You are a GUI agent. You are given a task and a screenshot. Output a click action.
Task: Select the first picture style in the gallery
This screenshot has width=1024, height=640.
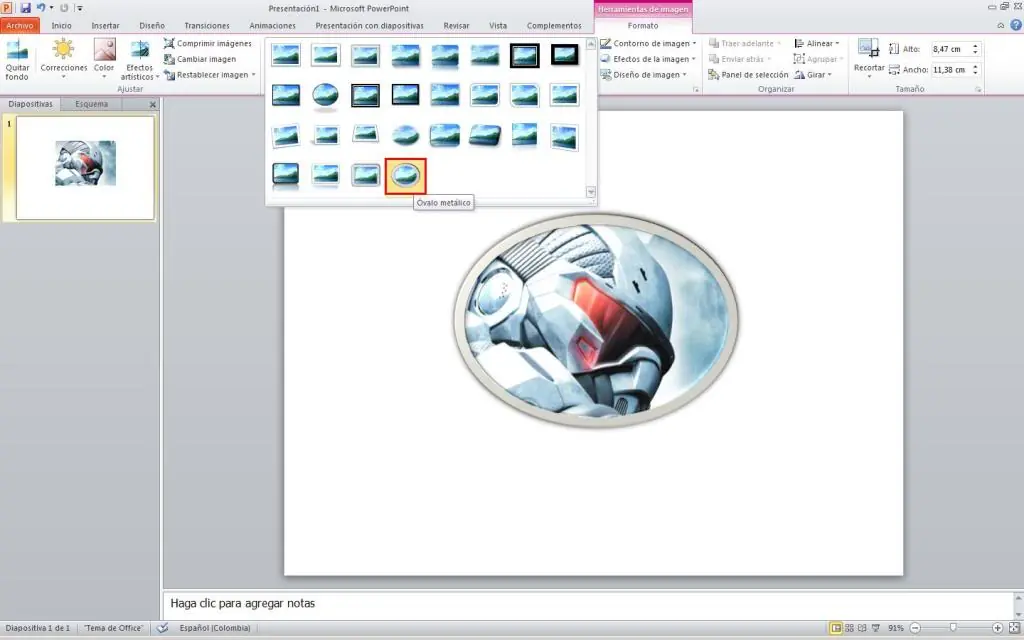pyautogui.click(x=286, y=56)
